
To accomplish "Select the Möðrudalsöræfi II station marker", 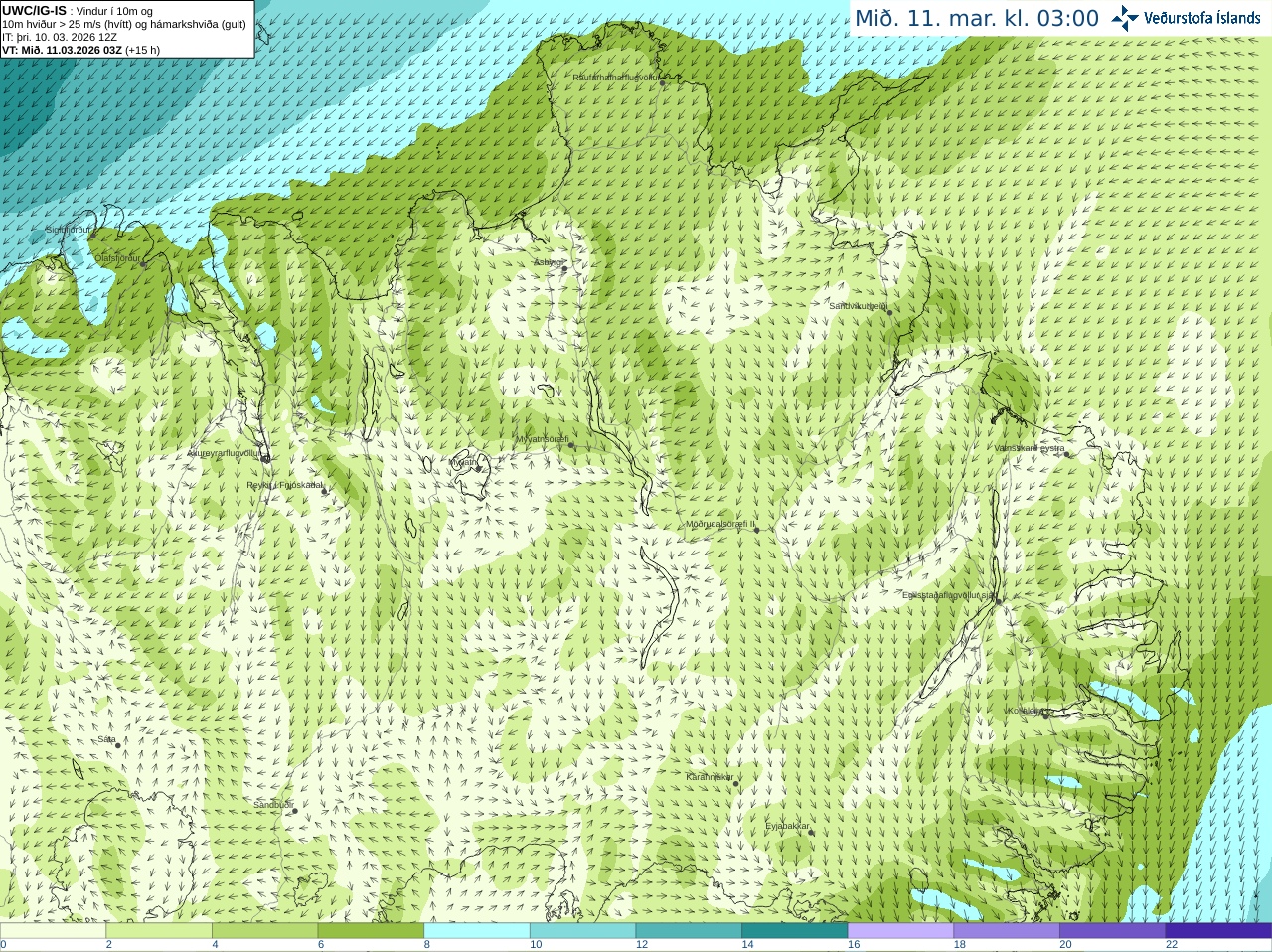I will click(757, 530).
